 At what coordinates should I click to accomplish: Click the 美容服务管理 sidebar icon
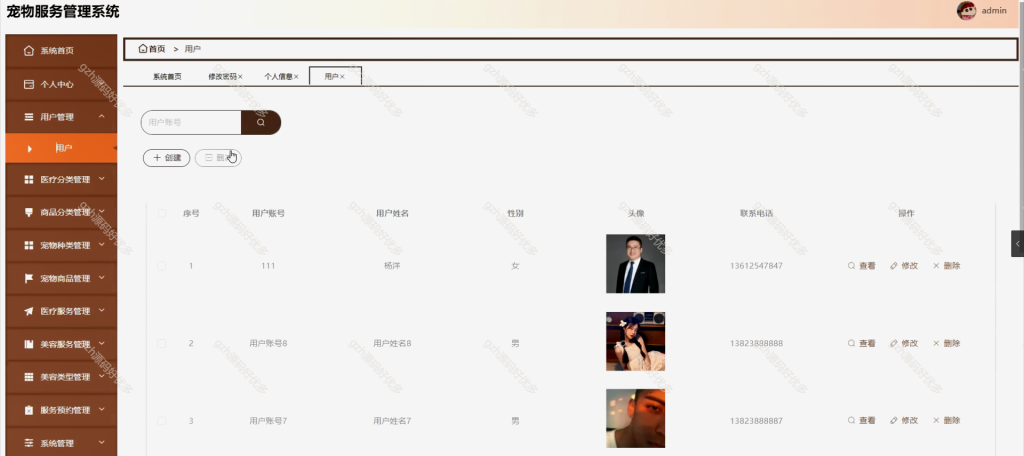click(28, 344)
